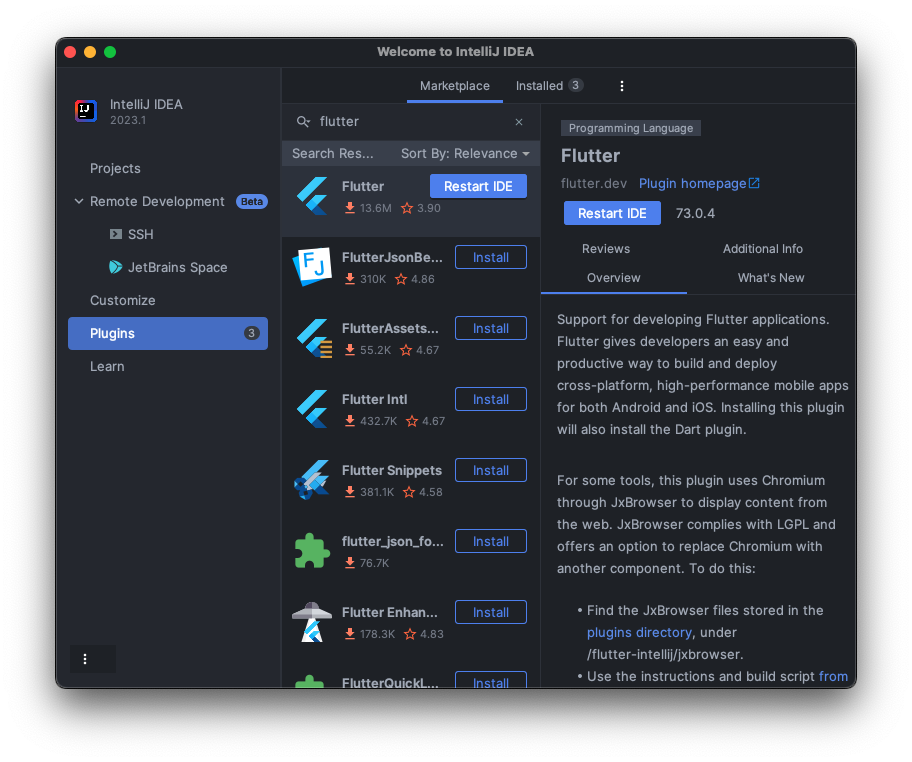The height and width of the screenshot is (762, 912).
Task: Collapse the Remote Development section
Action: (78, 201)
